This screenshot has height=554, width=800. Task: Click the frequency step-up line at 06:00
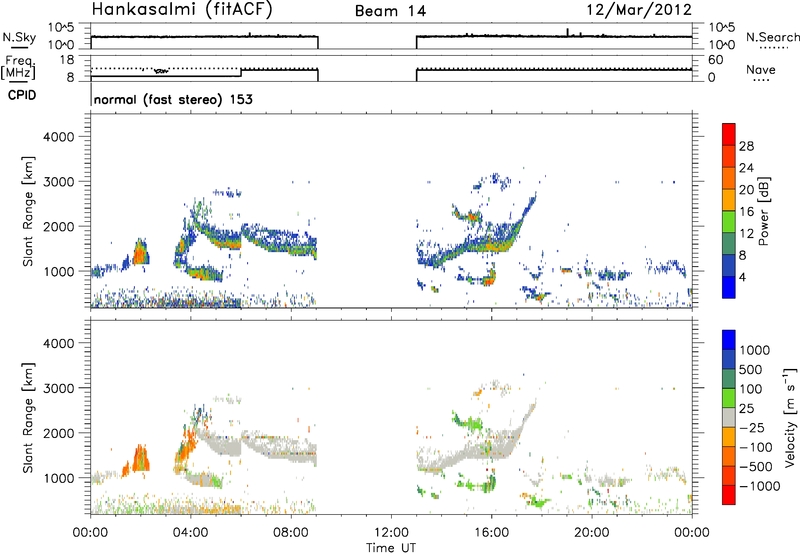pyautogui.click(x=241, y=72)
